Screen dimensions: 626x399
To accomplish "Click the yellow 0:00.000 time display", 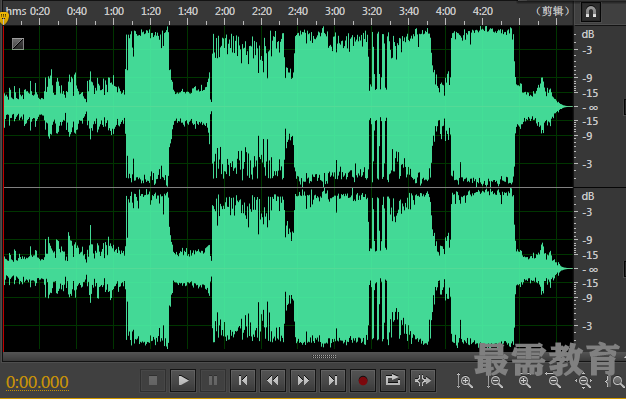I will 37,382.
